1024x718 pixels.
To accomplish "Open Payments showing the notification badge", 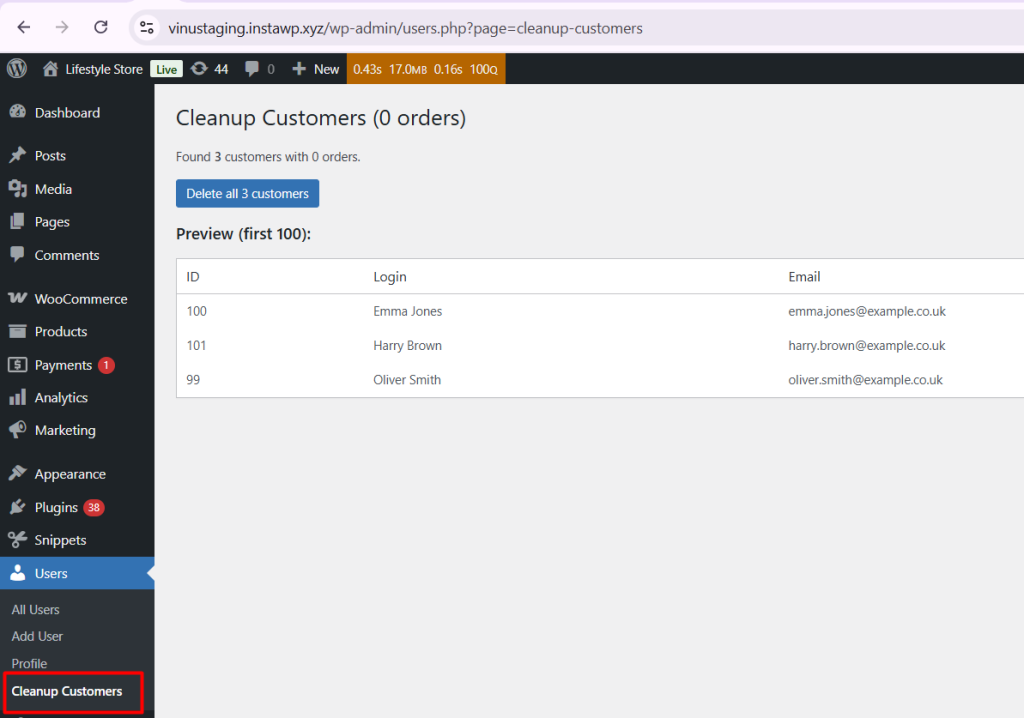I will pyautogui.click(x=50, y=364).
